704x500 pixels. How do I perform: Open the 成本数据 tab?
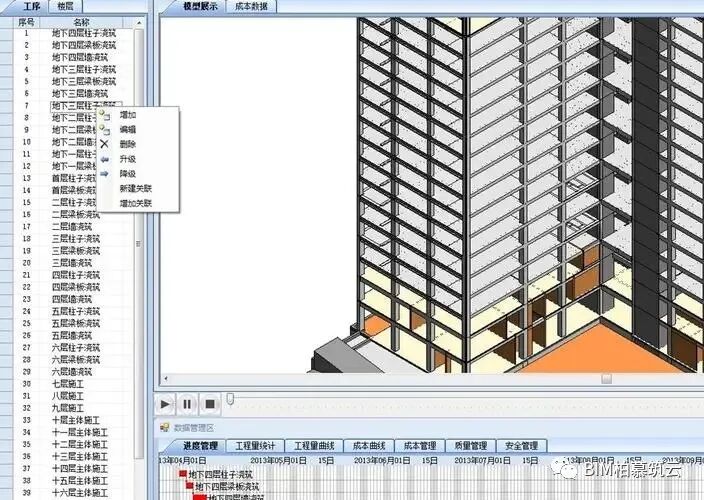click(x=251, y=6)
